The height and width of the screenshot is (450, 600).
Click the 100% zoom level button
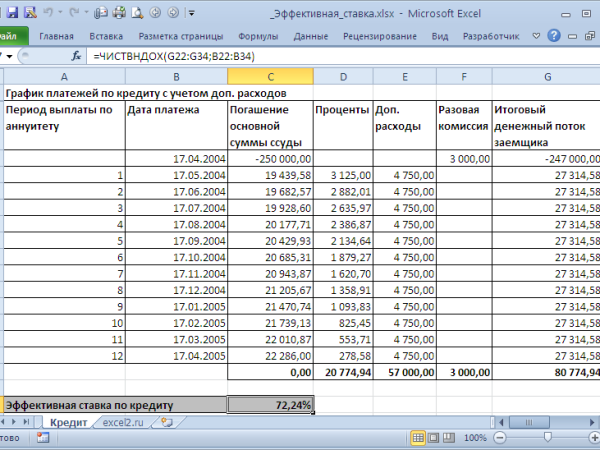tap(475, 439)
